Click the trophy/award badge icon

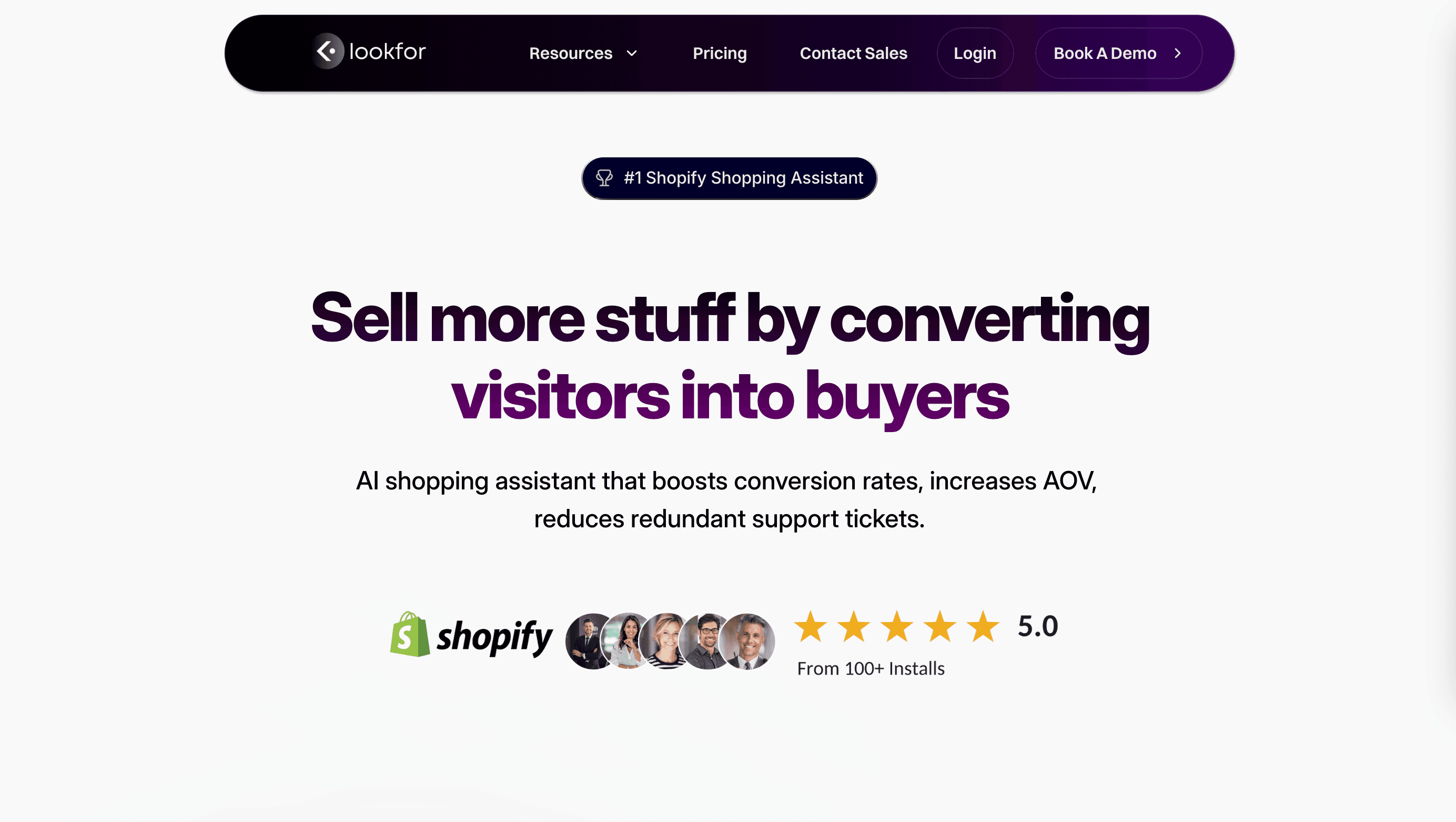click(x=604, y=178)
